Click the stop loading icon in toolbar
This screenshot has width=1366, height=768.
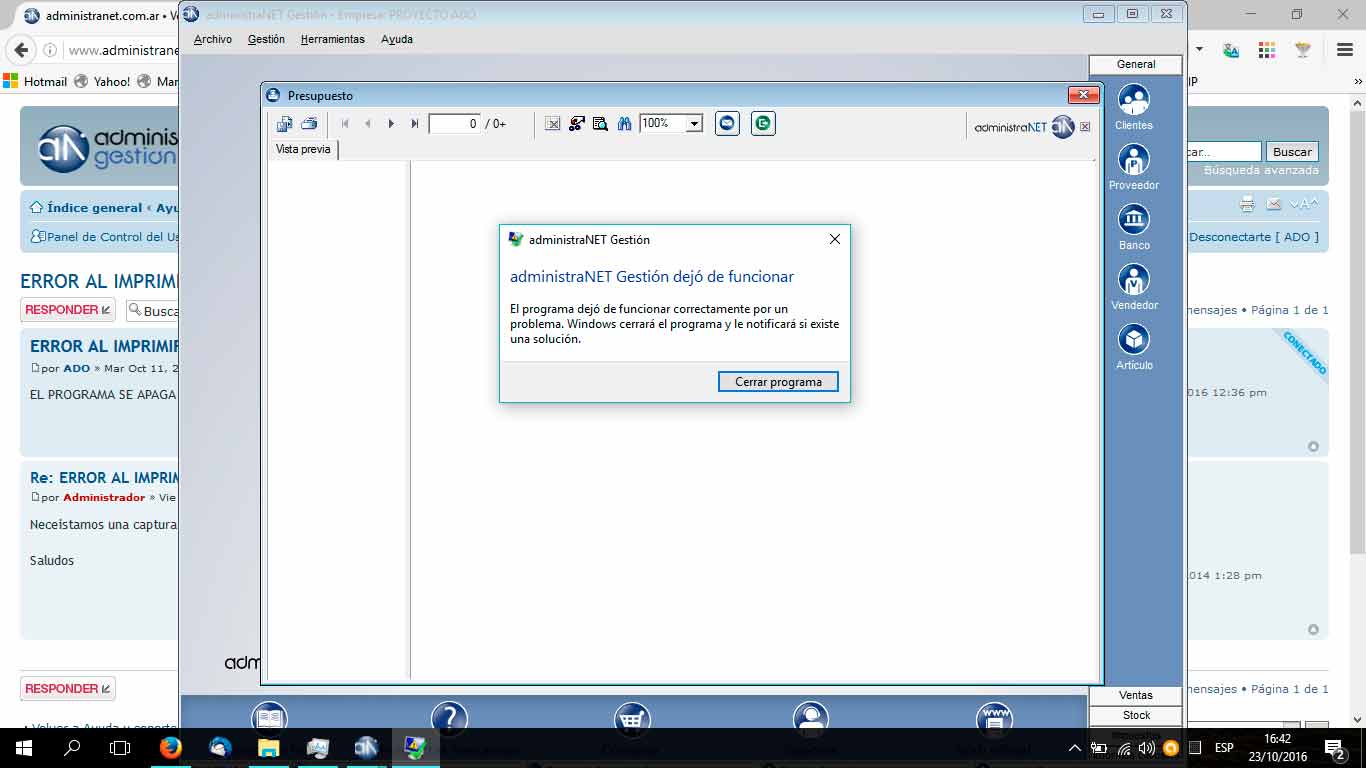[x=553, y=124]
